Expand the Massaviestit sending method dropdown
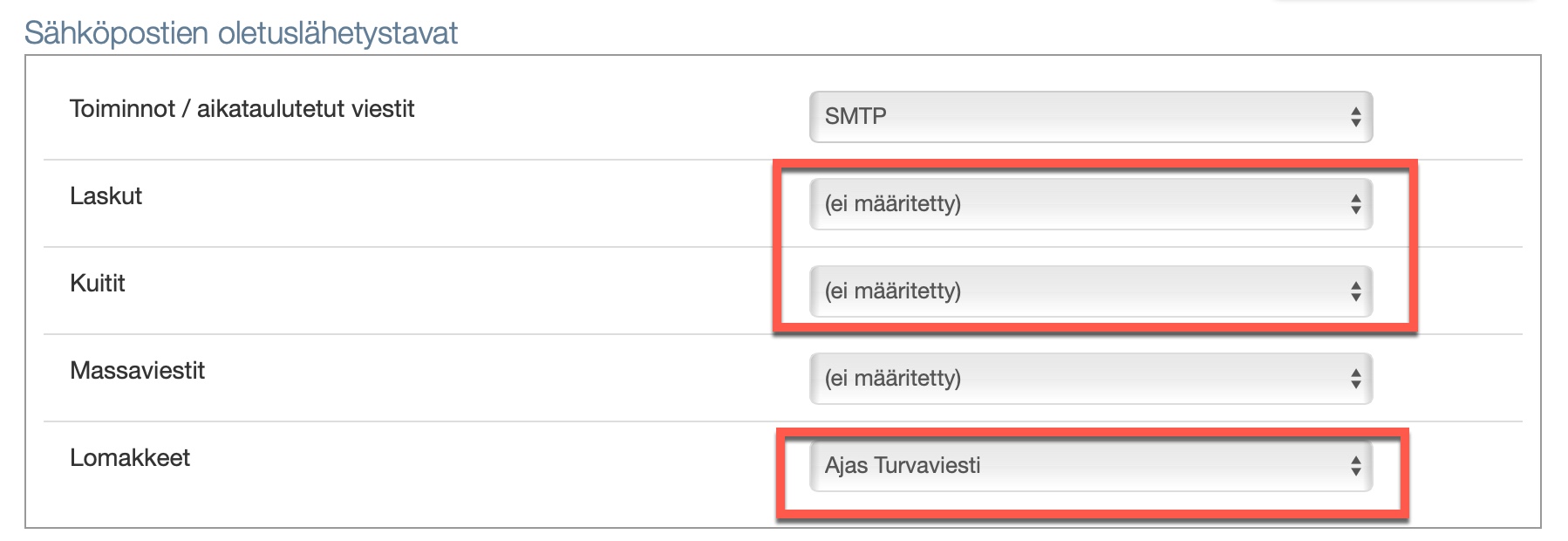Viewport: 1568px width, 541px height. pos(1090,379)
